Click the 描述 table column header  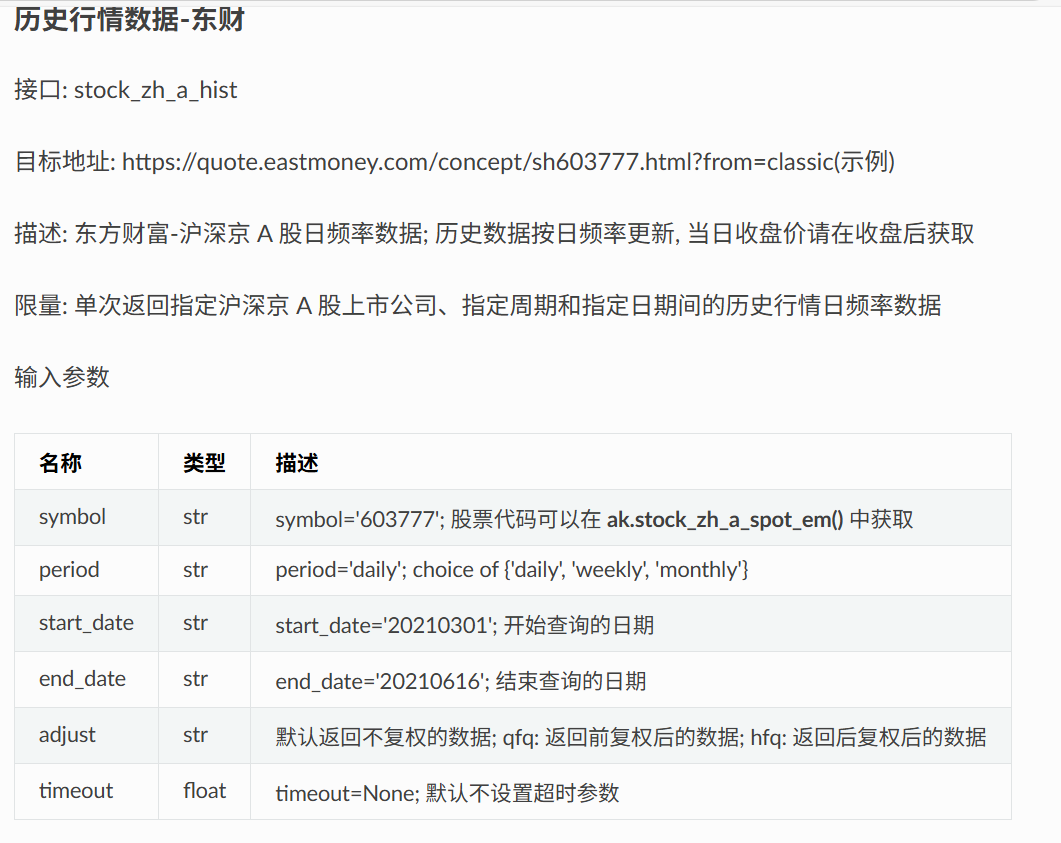[x=297, y=462]
